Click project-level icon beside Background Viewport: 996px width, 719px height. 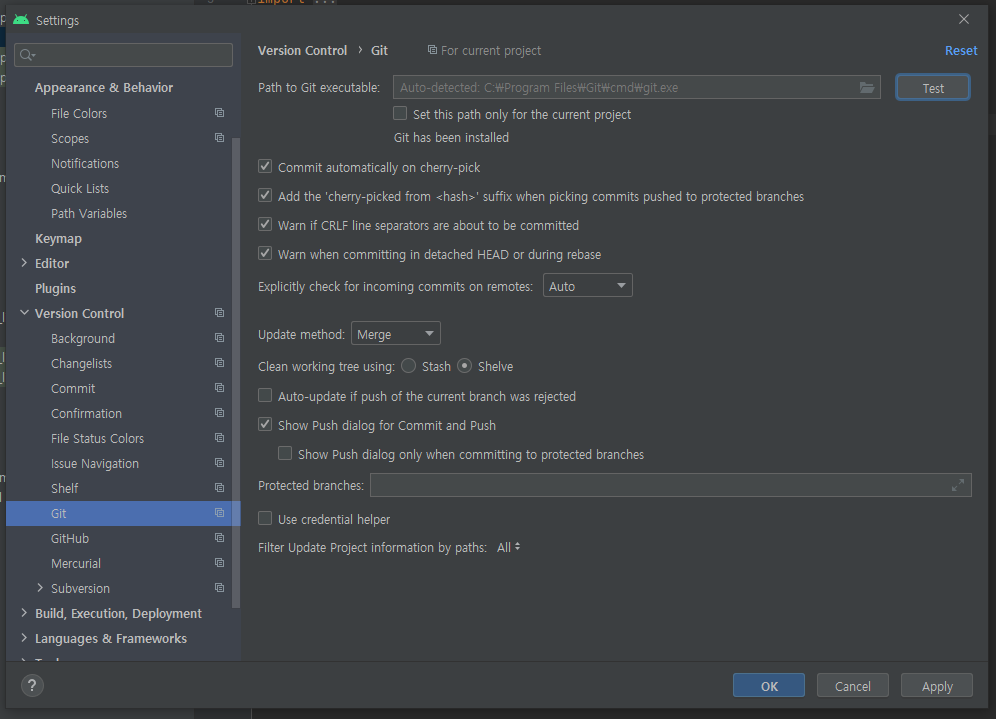point(219,338)
